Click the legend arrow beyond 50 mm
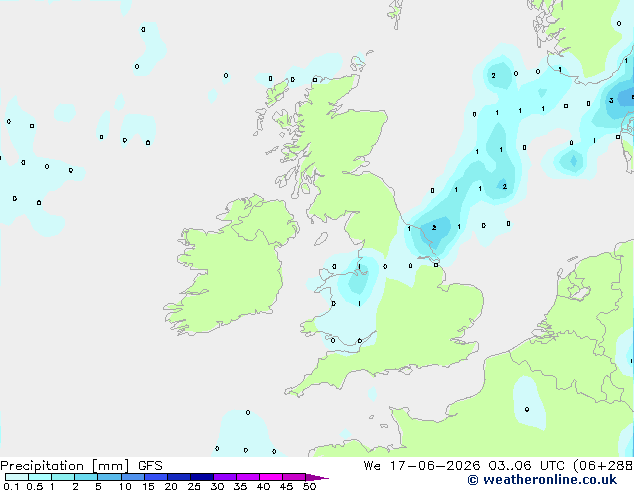This screenshot has height=490, width=634. [x=317, y=477]
